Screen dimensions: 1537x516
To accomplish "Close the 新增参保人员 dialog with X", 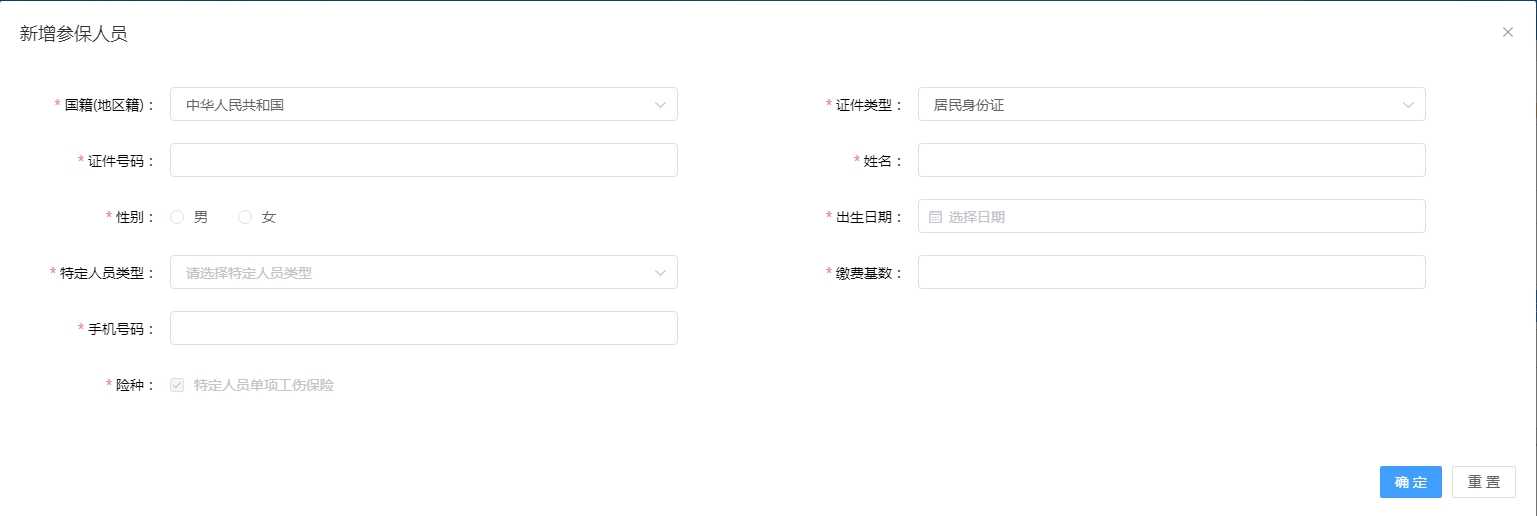I will coord(1508,32).
